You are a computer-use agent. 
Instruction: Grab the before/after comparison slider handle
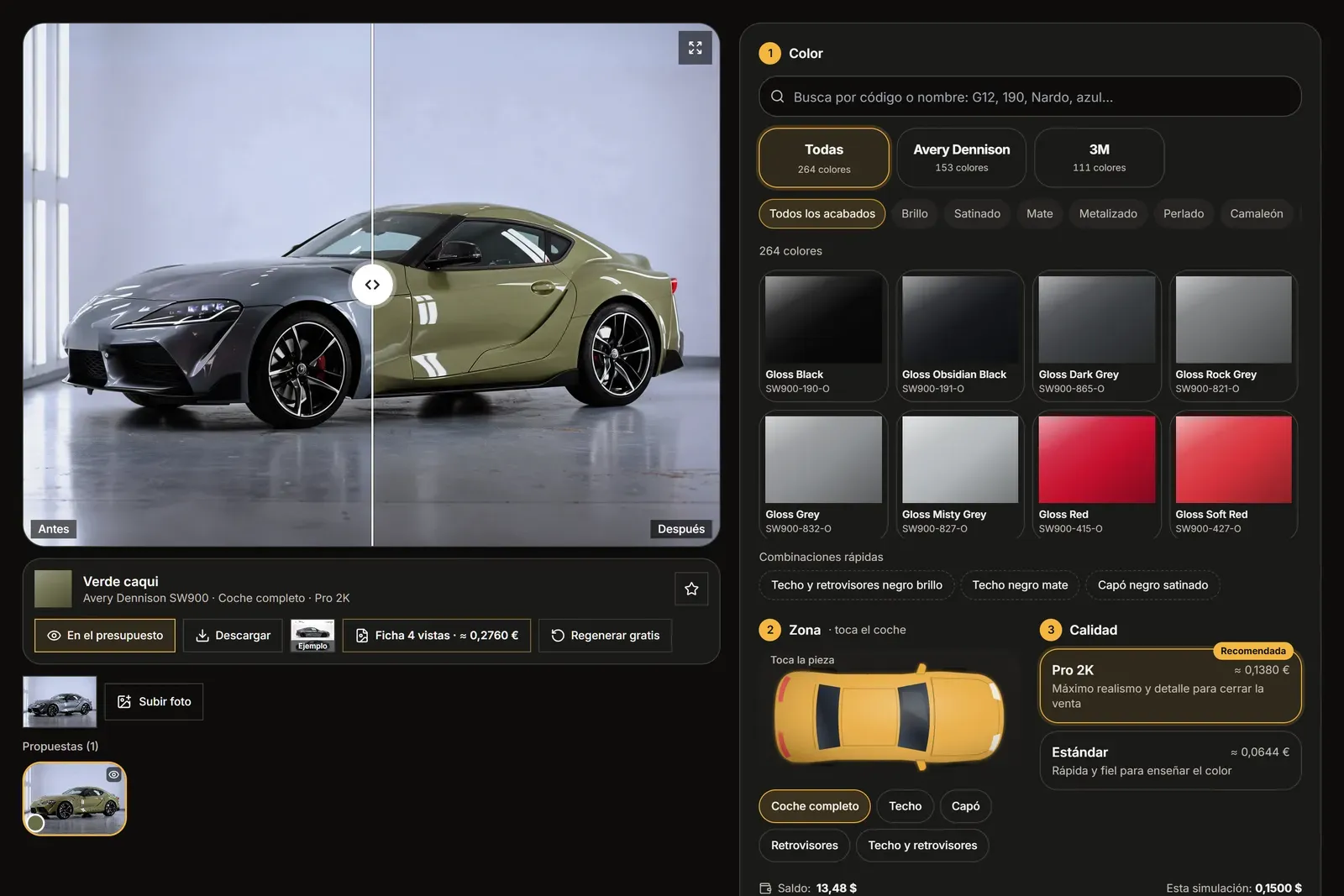point(372,285)
